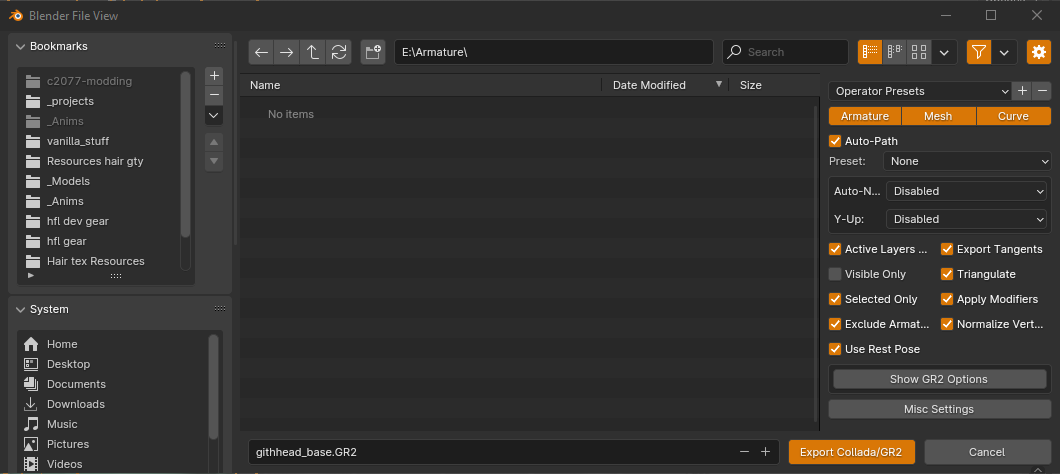Add a bookmark with the plus button
1060x474 pixels.
(214, 76)
